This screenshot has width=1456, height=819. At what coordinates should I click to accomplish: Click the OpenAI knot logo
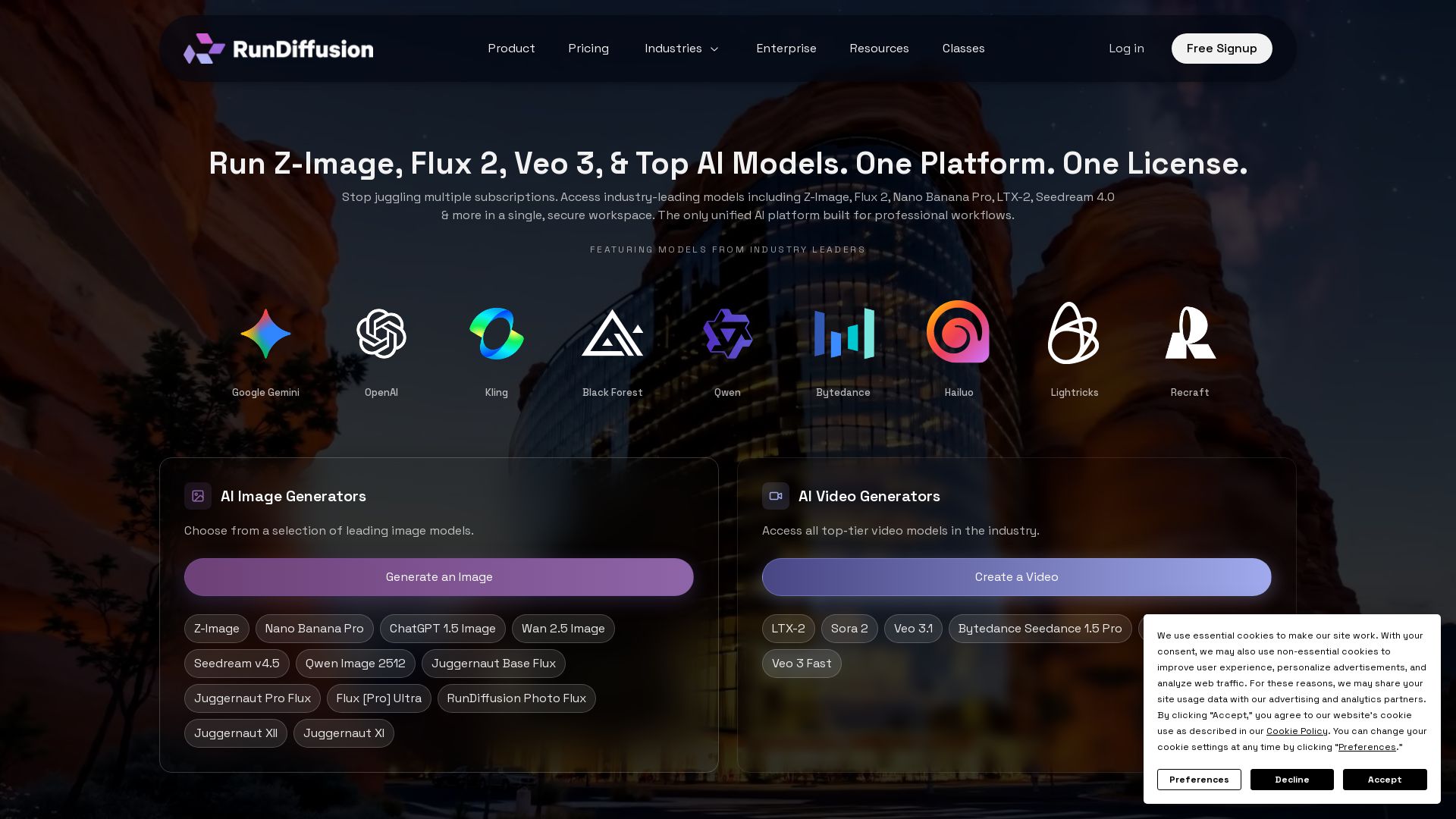pos(381,334)
